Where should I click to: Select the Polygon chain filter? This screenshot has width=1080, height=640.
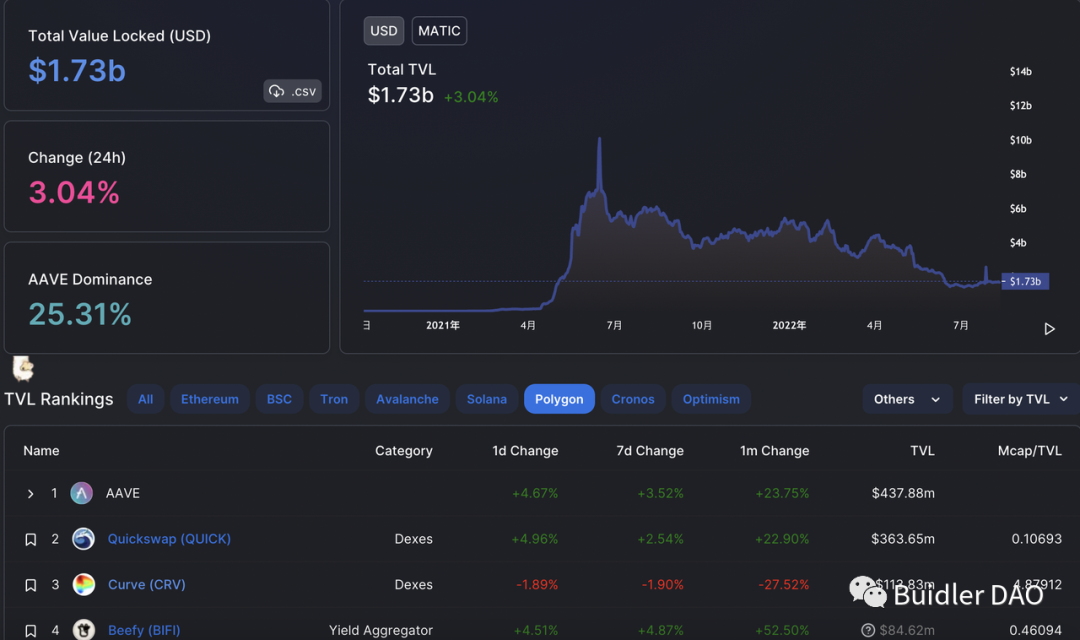click(559, 399)
